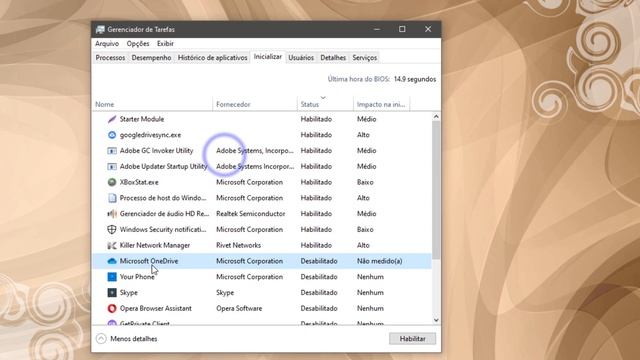640x360 pixels.
Task: Click the scrollbar up arrow
Action: [436, 117]
